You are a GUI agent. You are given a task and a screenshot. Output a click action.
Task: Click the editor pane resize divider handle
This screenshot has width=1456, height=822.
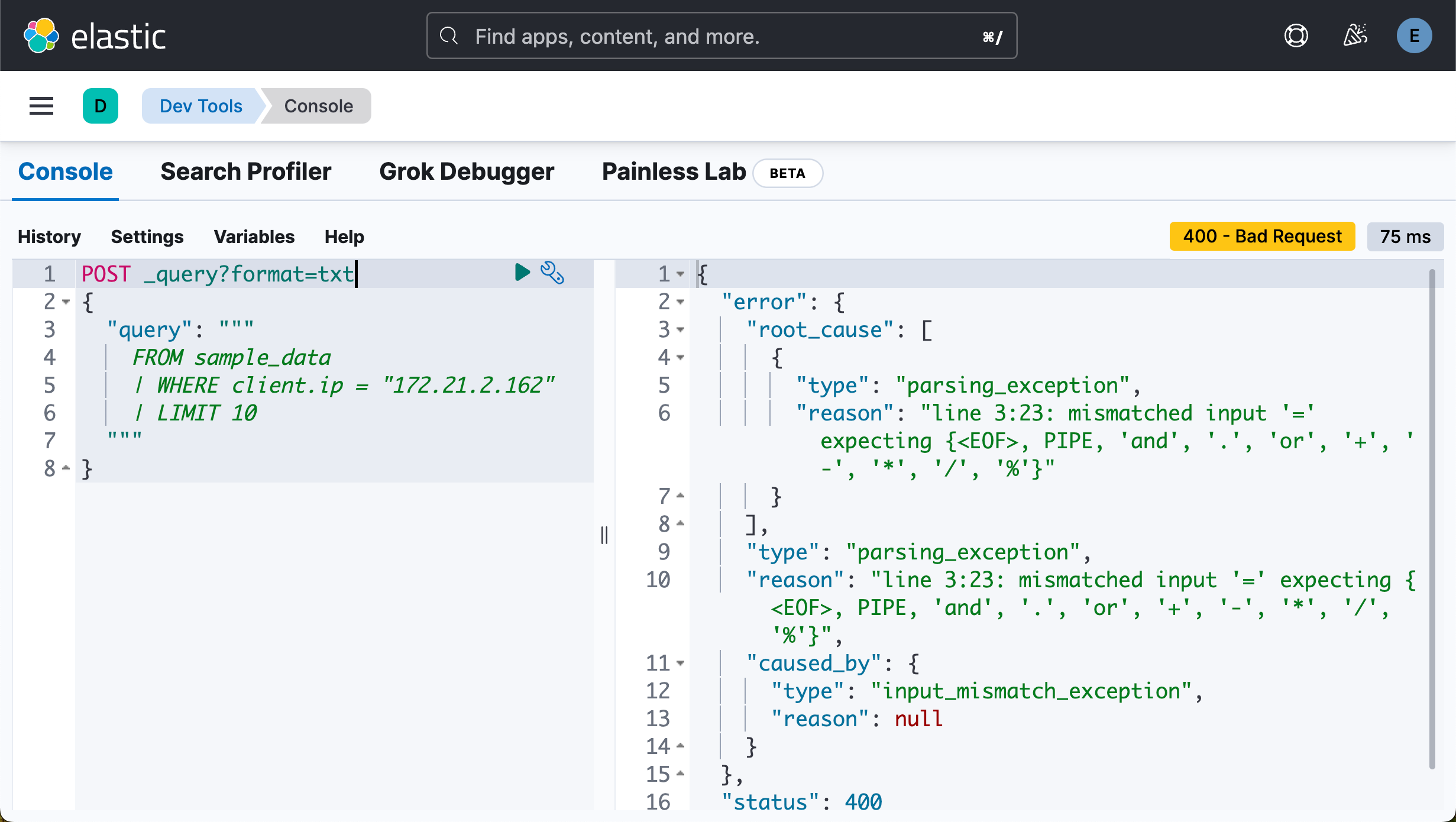[604, 535]
